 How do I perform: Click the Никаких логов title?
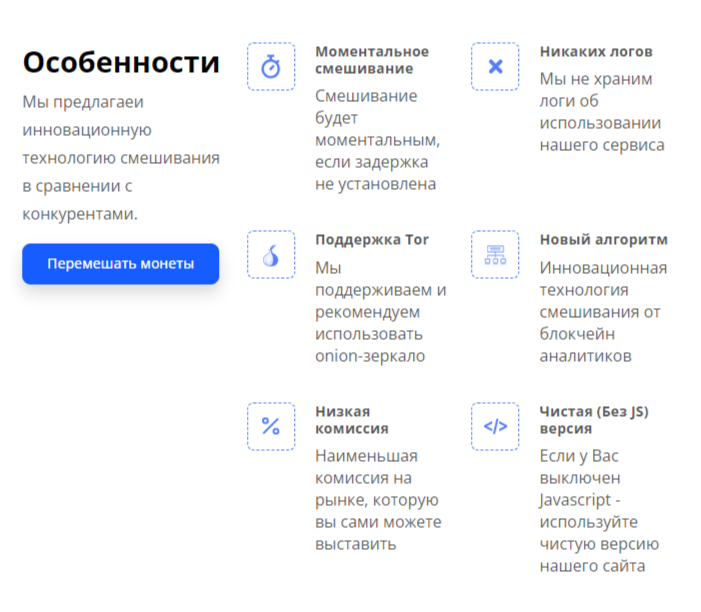(596, 51)
